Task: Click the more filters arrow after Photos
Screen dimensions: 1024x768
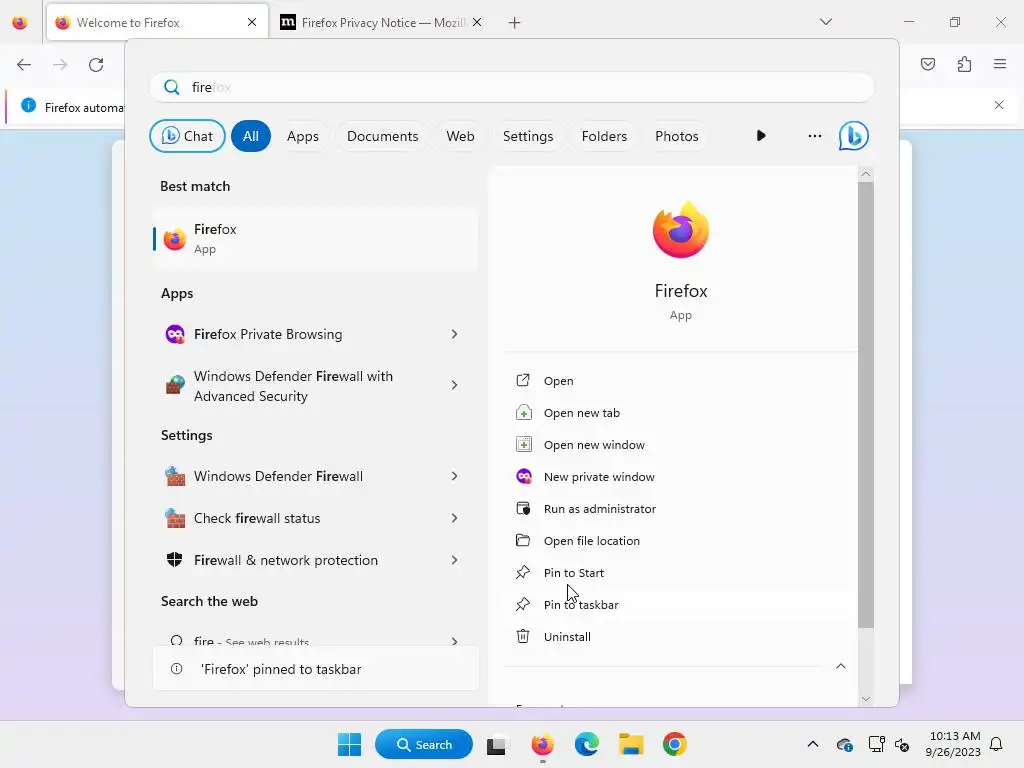Action: point(761,136)
